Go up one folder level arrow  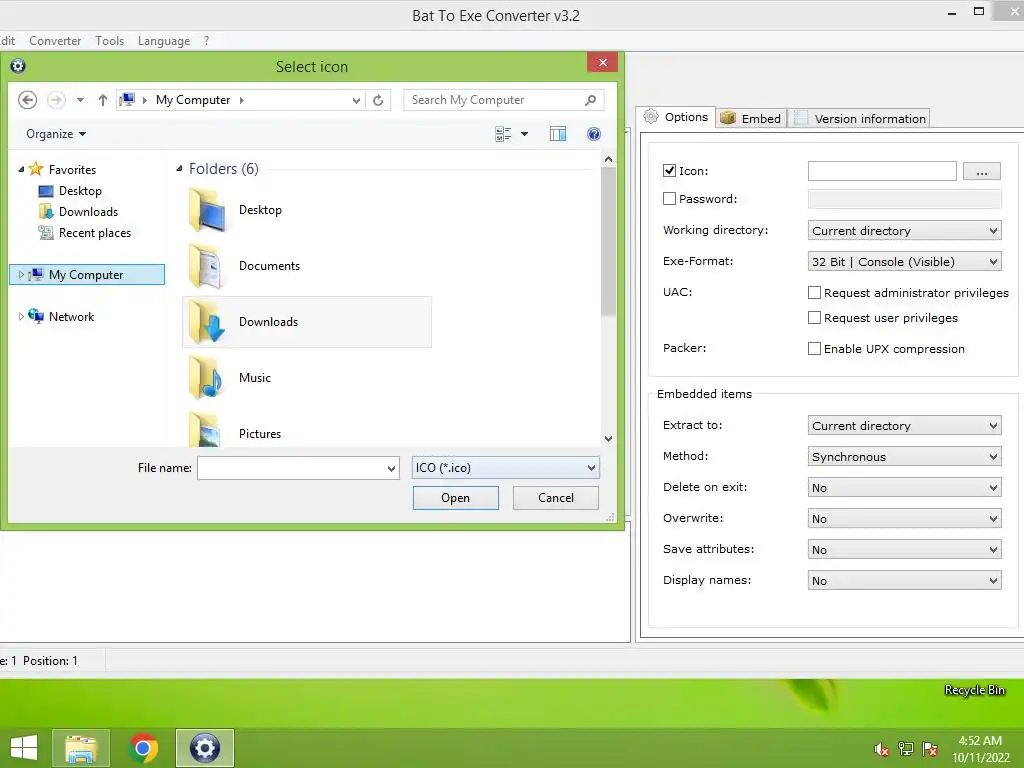coord(103,100)
